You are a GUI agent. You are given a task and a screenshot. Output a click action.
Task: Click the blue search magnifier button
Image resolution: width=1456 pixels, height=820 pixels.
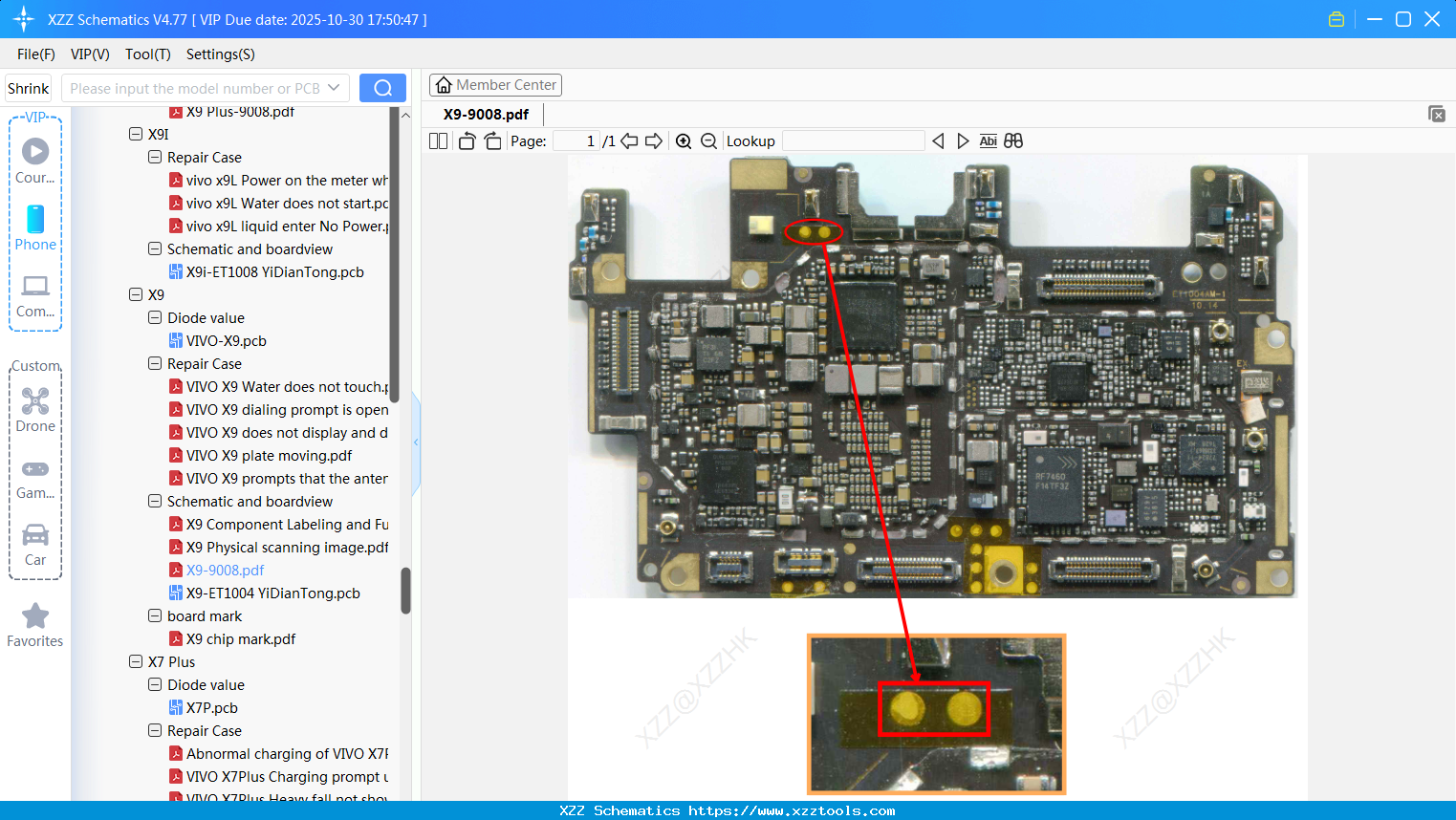[x=382, y=88]
